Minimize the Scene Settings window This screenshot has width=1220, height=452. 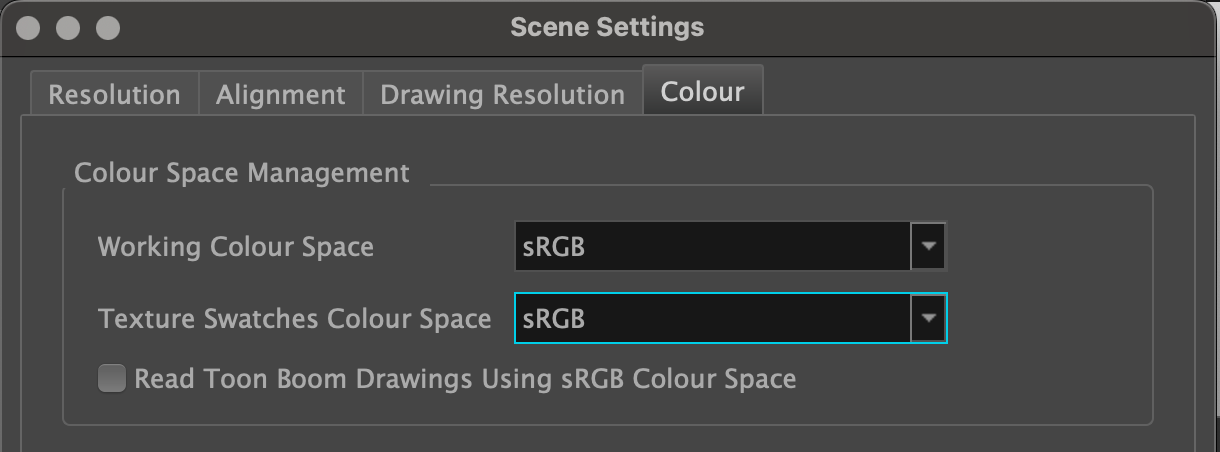tap(68, 28)
